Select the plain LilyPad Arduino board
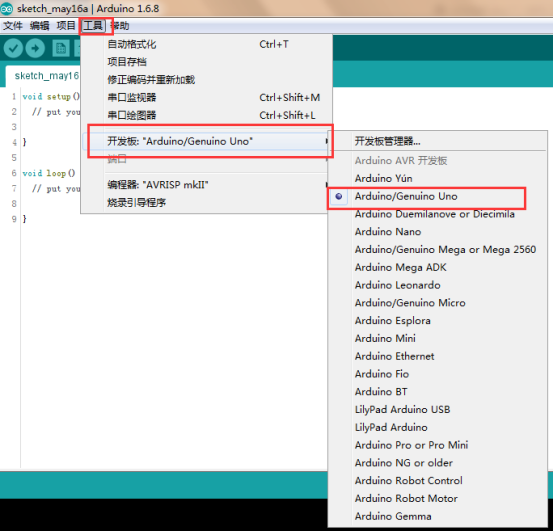 tap(438, 427)
